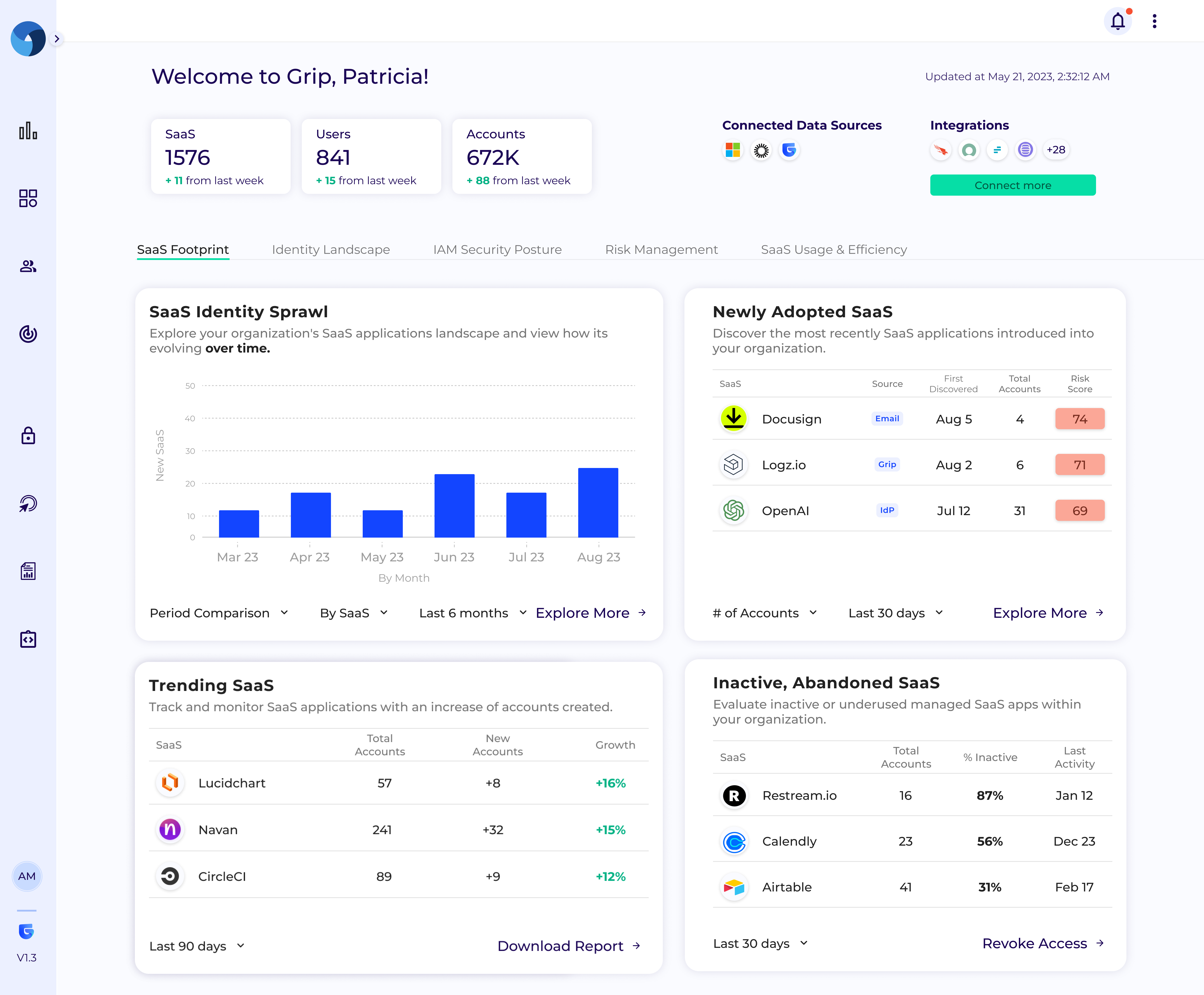
Task: Click the Navan app icon
Action: click(170, 829)
